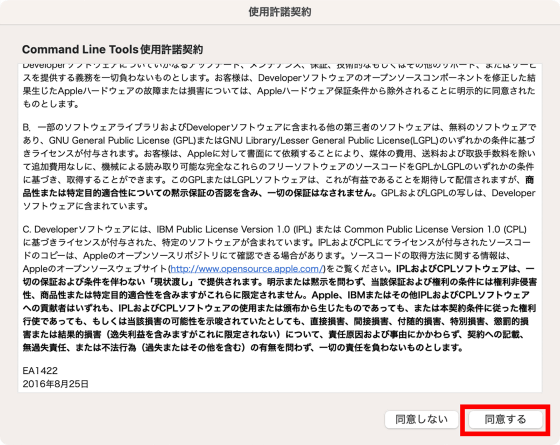Viewport: 560px width, 445px height.
Task: Select the heading 'Command Line Tools 使用許諾契約'
Action: tap(112, 49)
